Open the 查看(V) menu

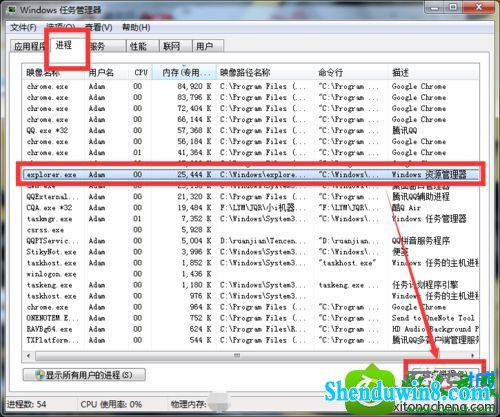pyautogui.click(x=99, y=27)
